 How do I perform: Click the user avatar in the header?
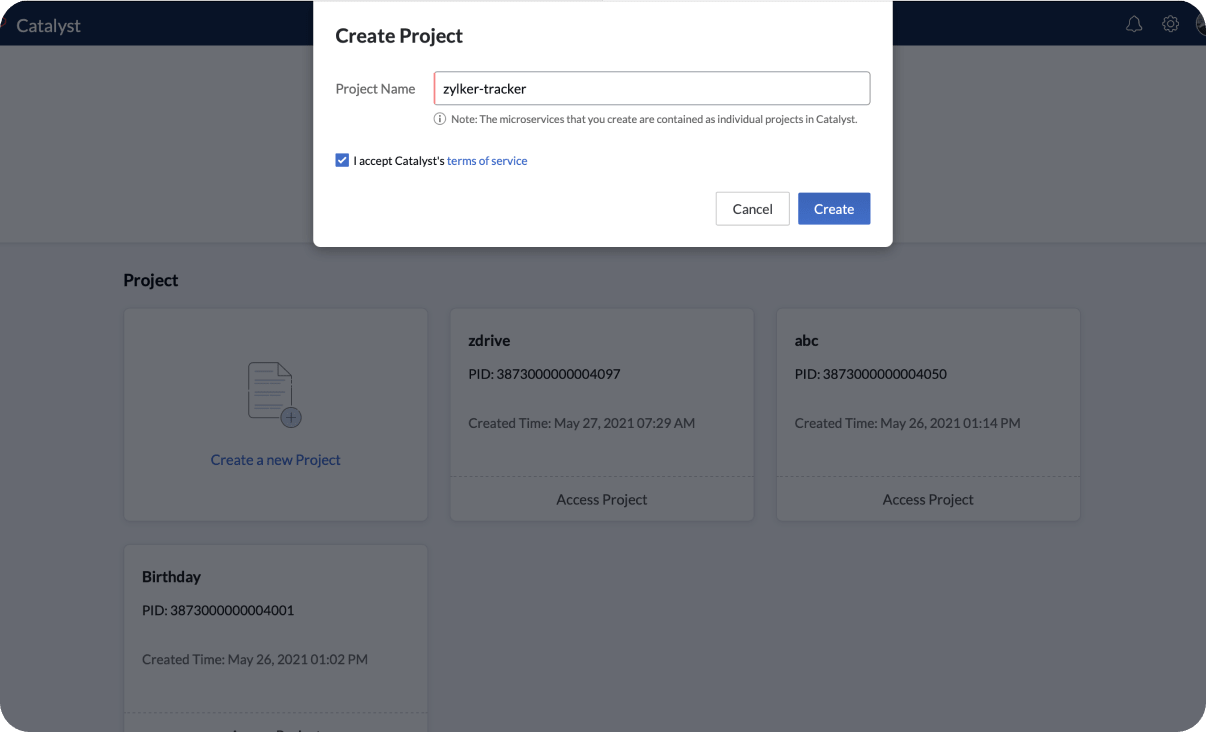click(1200, 24)
